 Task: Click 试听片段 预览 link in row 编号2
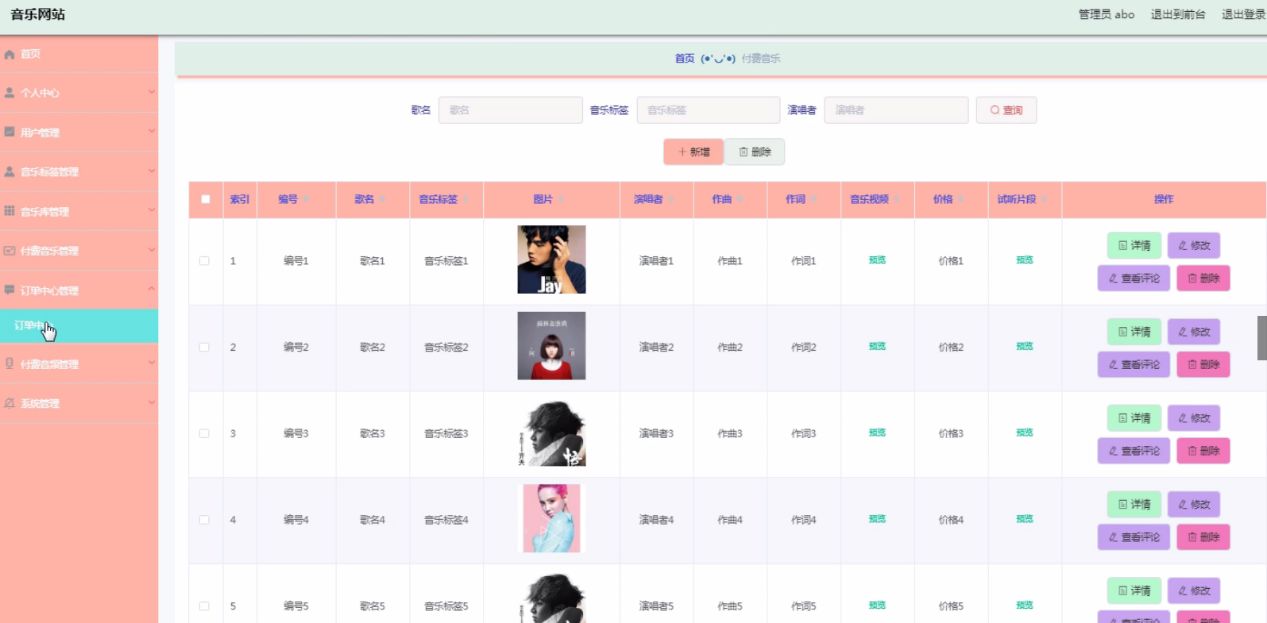point(1025,346)
